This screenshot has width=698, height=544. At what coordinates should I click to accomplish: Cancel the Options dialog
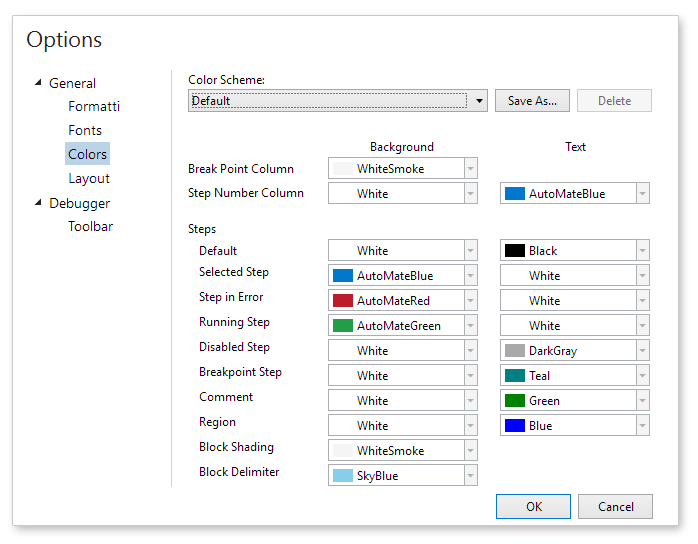coord(615,506)
